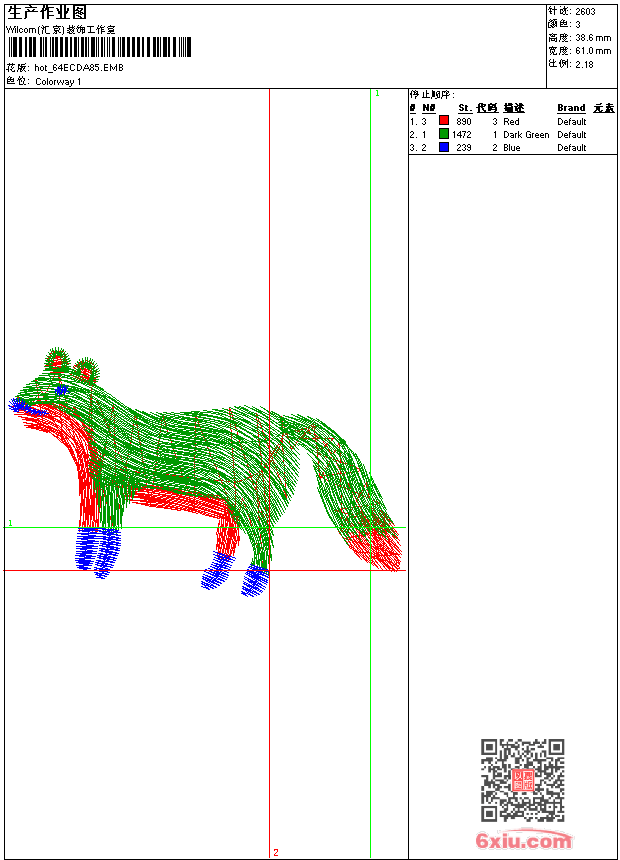Click the green marker number 1 at top

pyautogui.click(x=376, y=93)
